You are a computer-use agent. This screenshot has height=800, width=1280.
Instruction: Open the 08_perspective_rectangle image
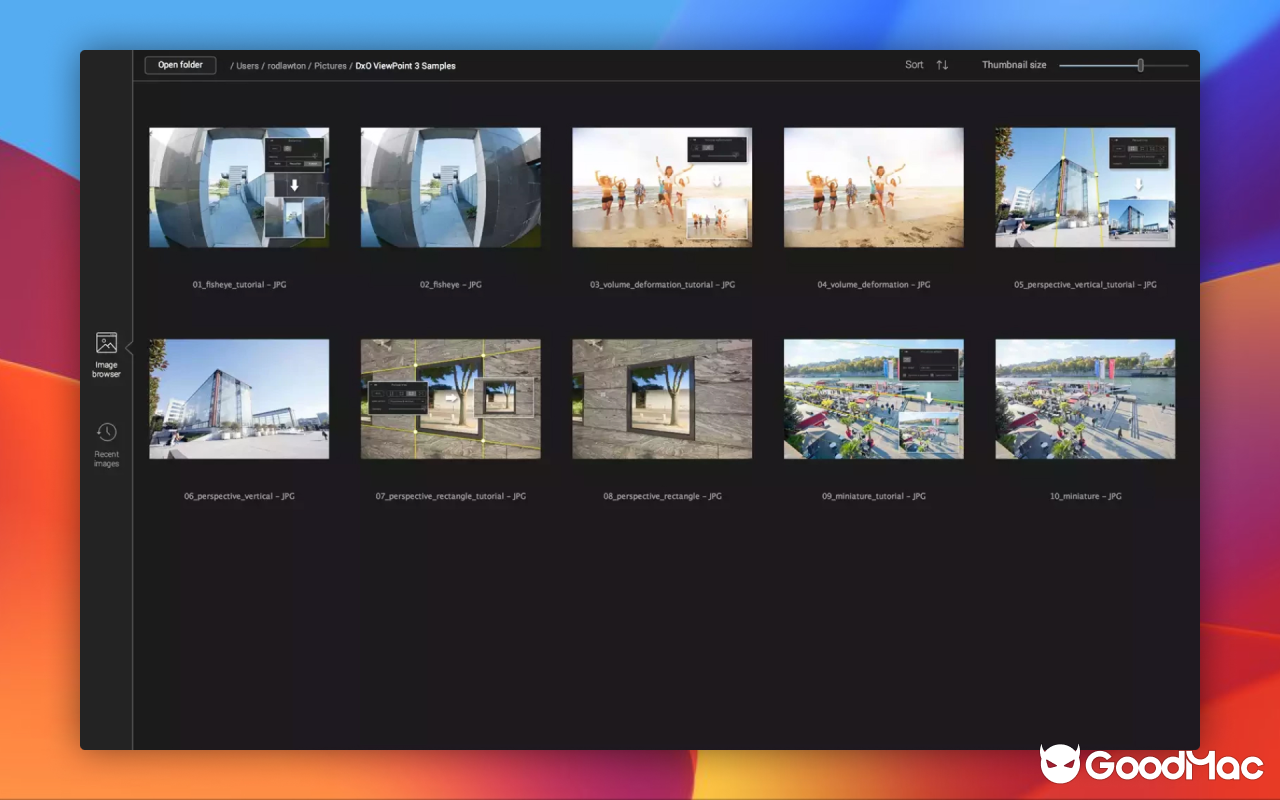pos(662,398)
